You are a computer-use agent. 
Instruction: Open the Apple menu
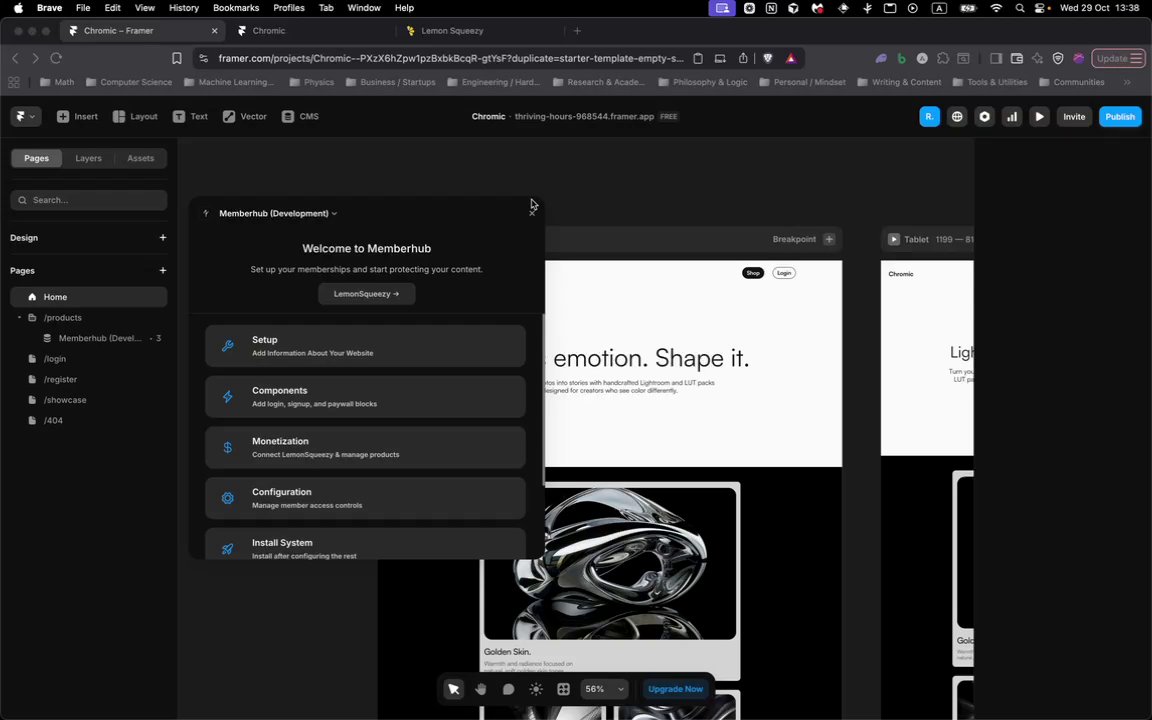coord(18,8)
